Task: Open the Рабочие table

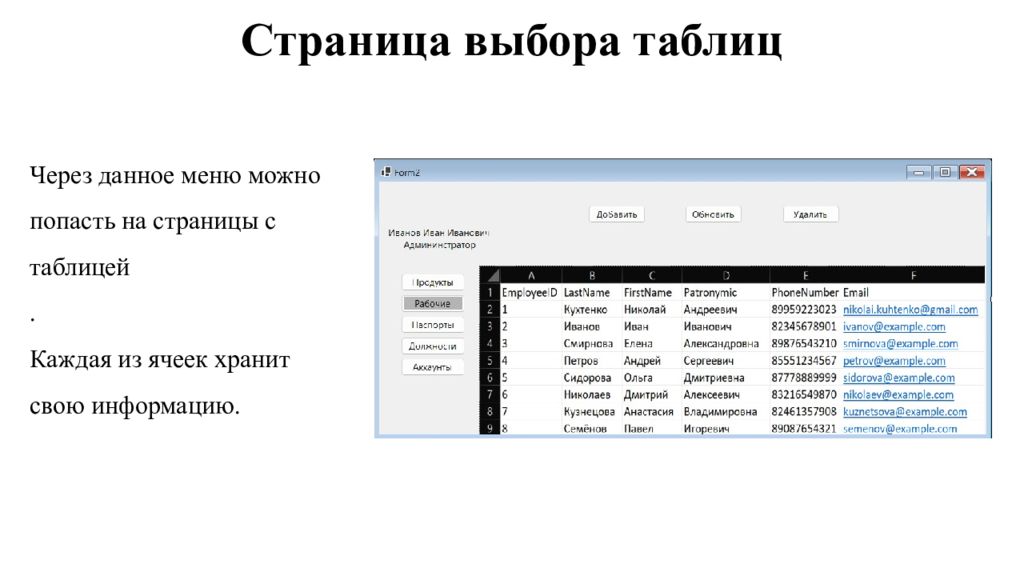Action: (433, 304)
